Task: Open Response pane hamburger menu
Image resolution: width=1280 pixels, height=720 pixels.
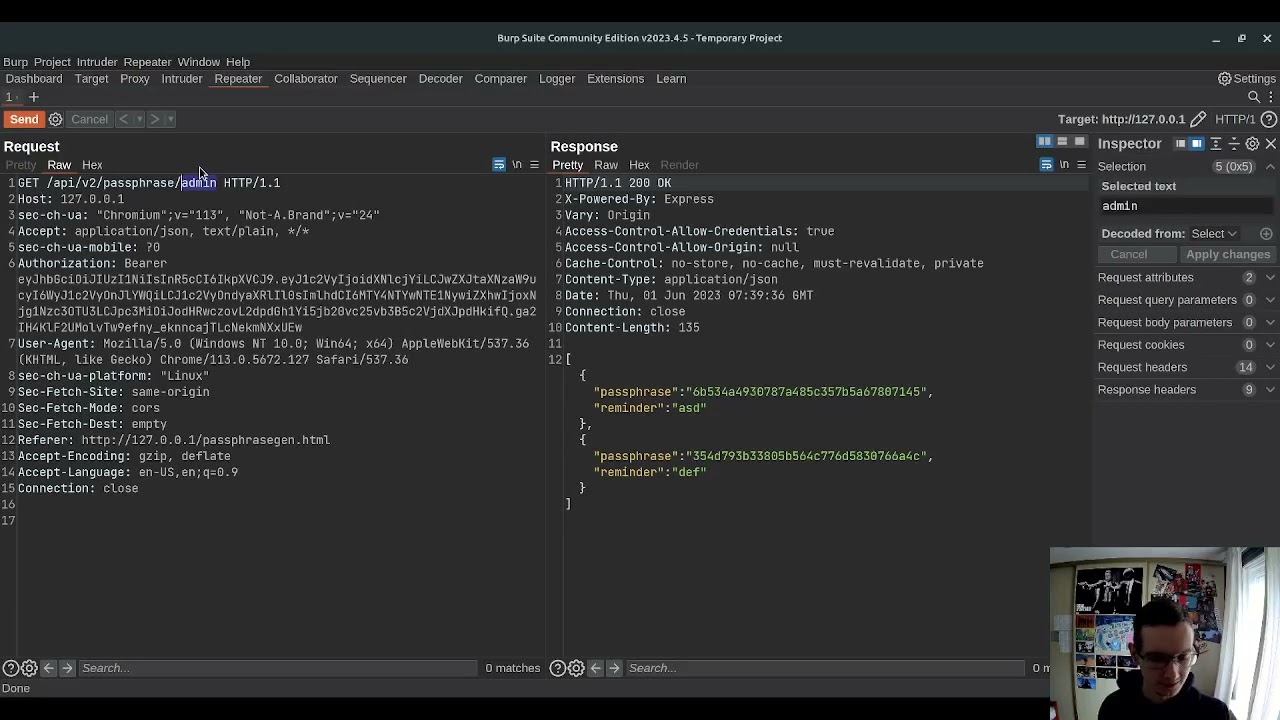Action: 1081,165
